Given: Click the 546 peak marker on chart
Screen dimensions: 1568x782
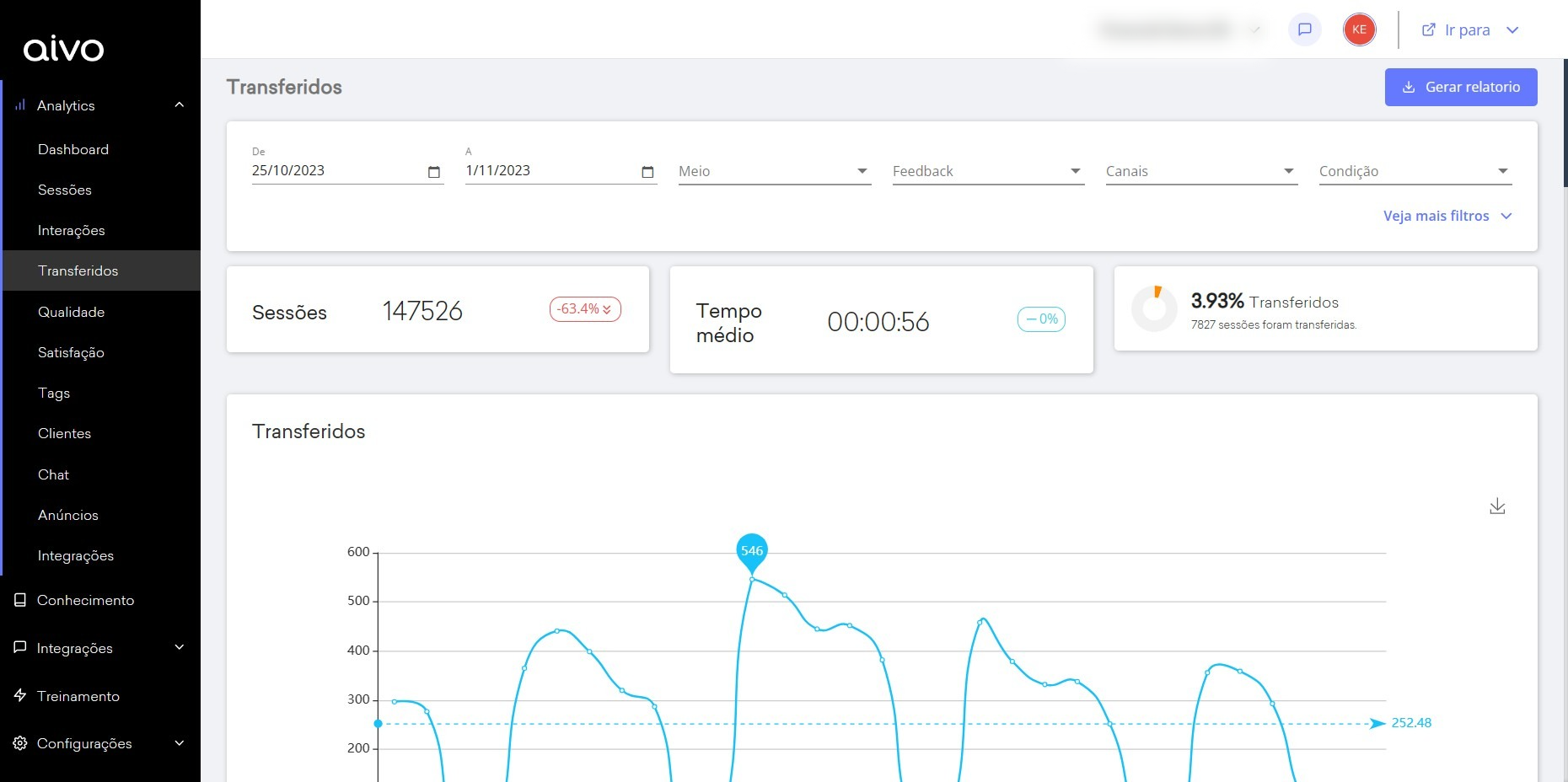Looking at the screenshot, I should coord(751,552).
